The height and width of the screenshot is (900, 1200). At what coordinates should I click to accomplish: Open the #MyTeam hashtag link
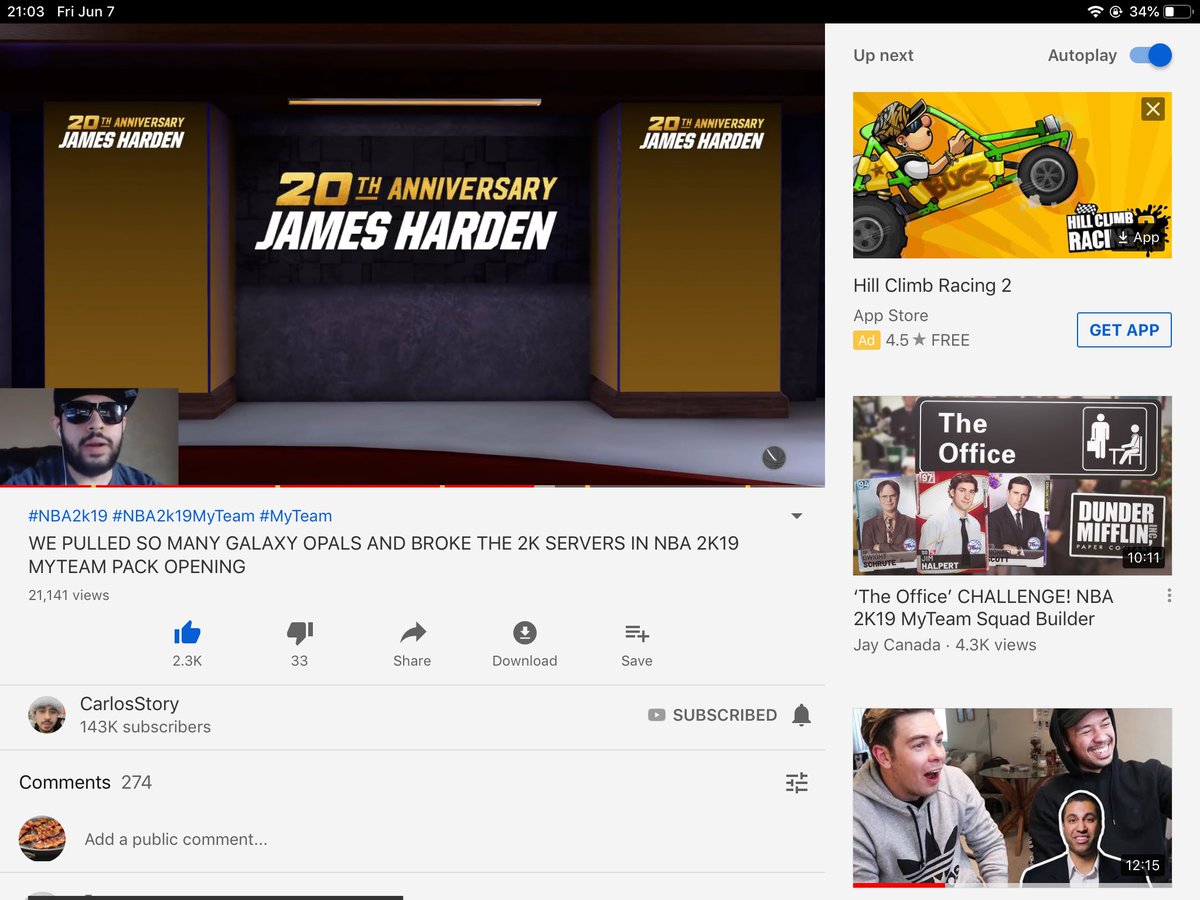[296, 516]
